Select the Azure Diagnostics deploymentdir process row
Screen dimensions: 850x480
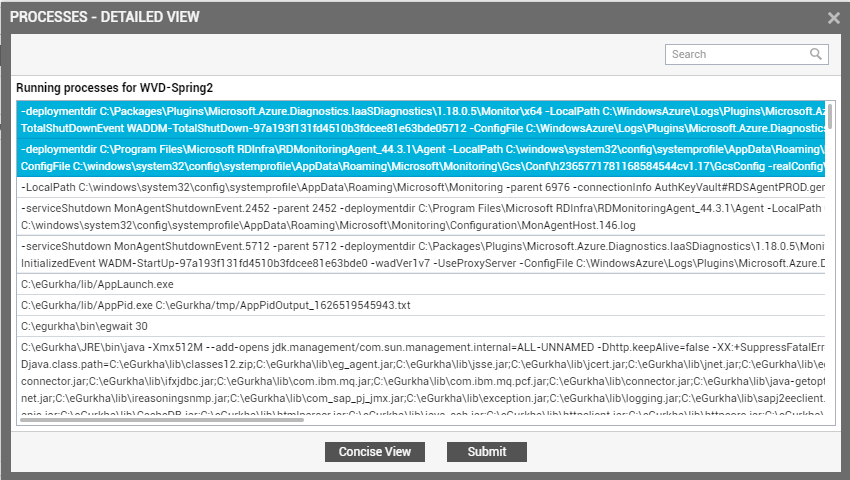pyautogui.click(x=421, y=120)
